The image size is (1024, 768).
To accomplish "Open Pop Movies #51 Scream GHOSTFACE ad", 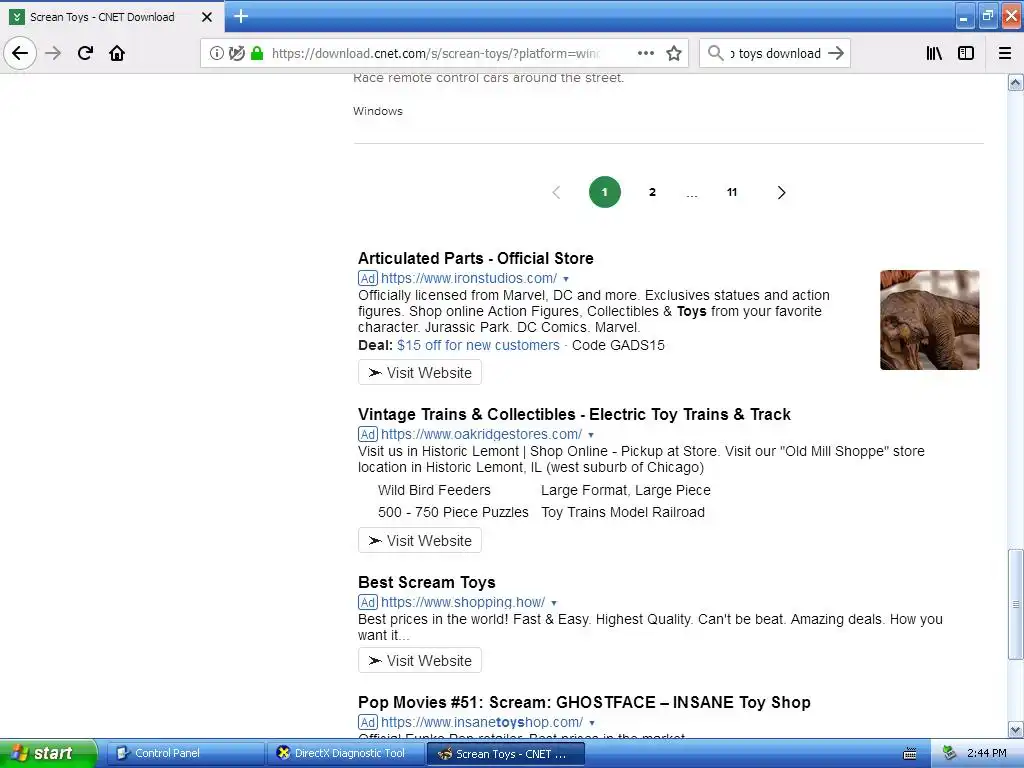I will click(584, 703).
